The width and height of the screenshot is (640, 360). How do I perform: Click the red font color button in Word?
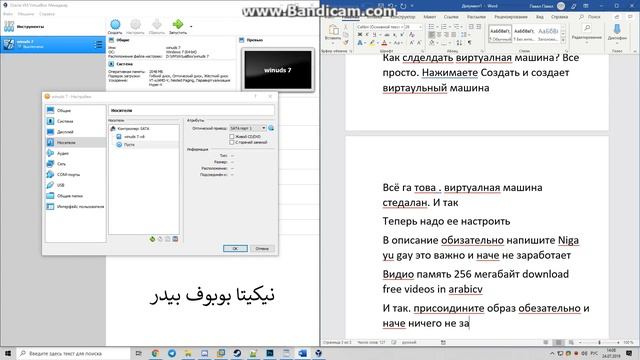384,43
